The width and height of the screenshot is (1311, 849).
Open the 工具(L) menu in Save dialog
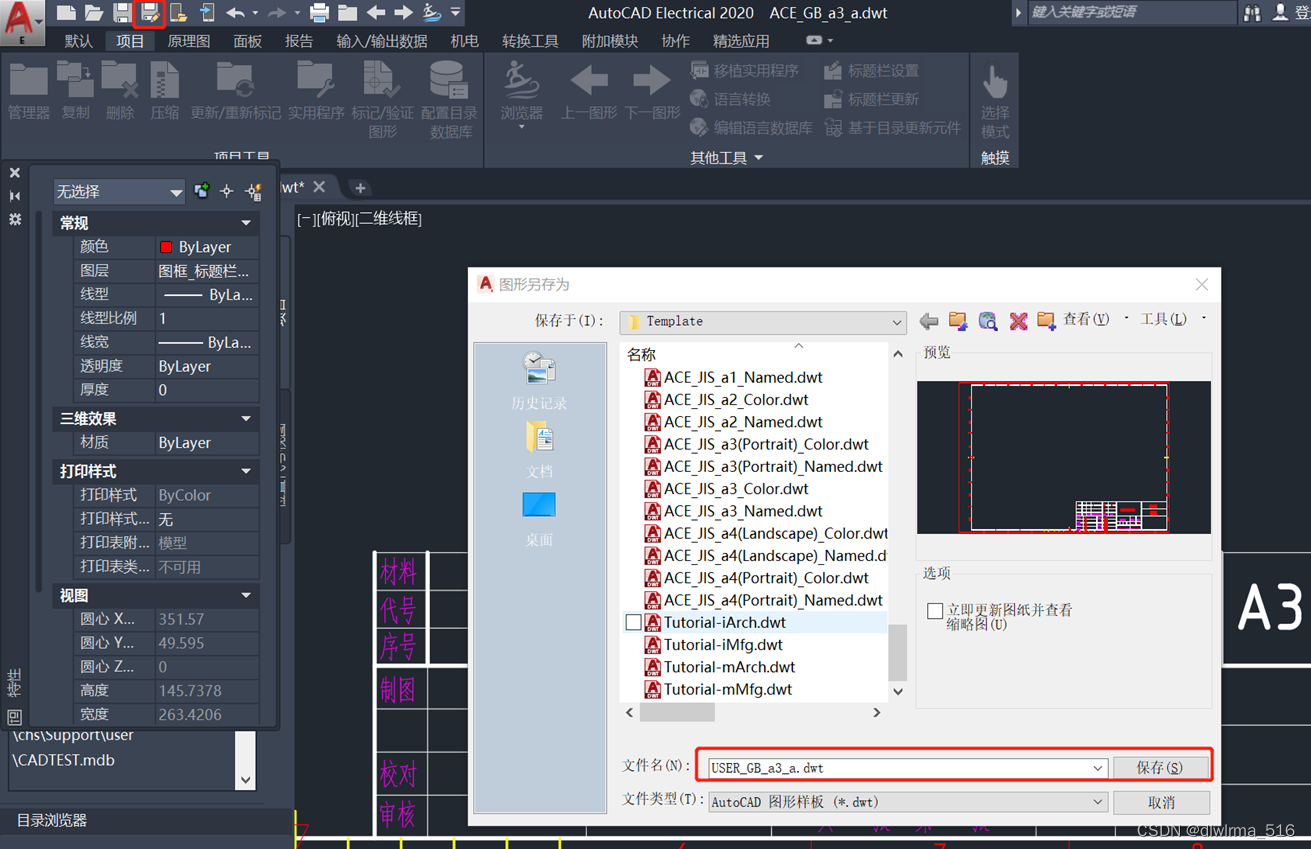(x=1164, y=320)
